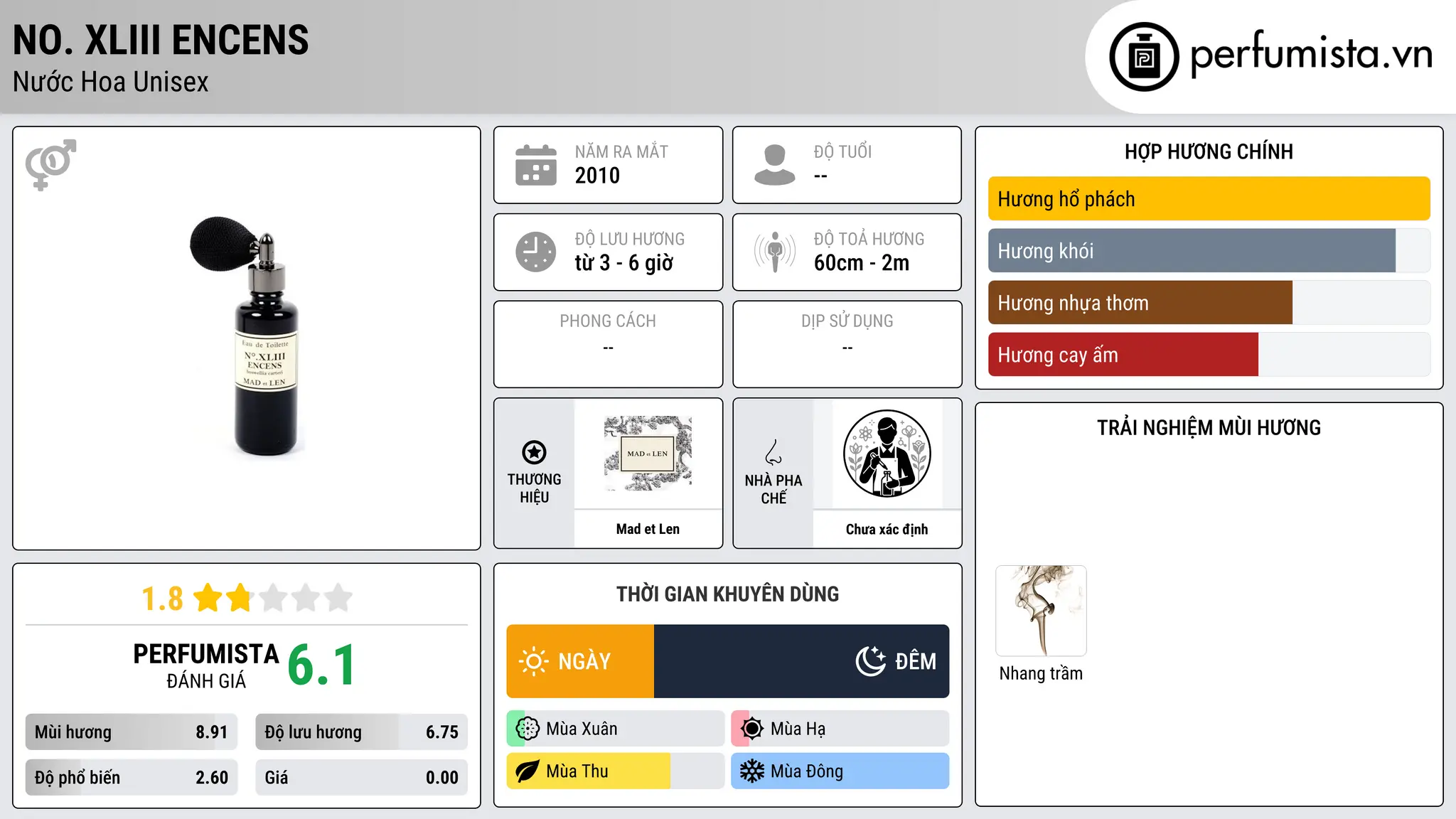
Task: Select the Đêm nighttime segment
Action: (801, 661)
